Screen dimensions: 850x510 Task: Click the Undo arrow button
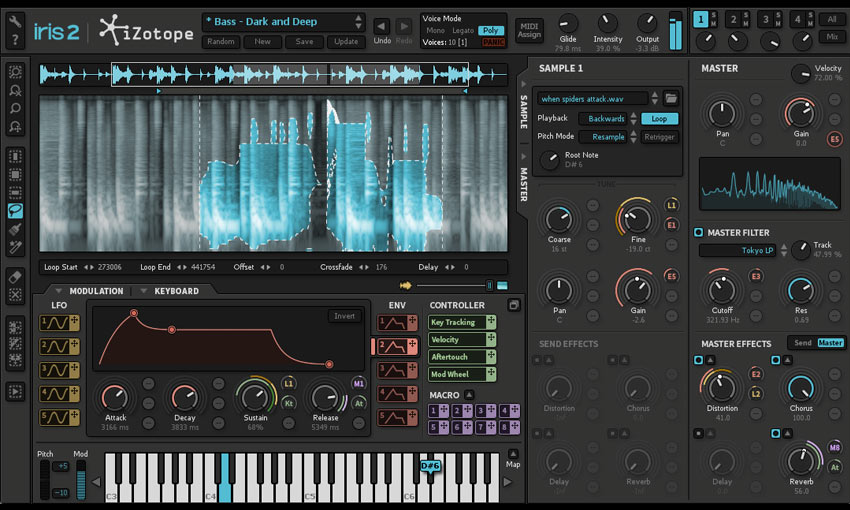pyautogui.click(x=382, y=26)
